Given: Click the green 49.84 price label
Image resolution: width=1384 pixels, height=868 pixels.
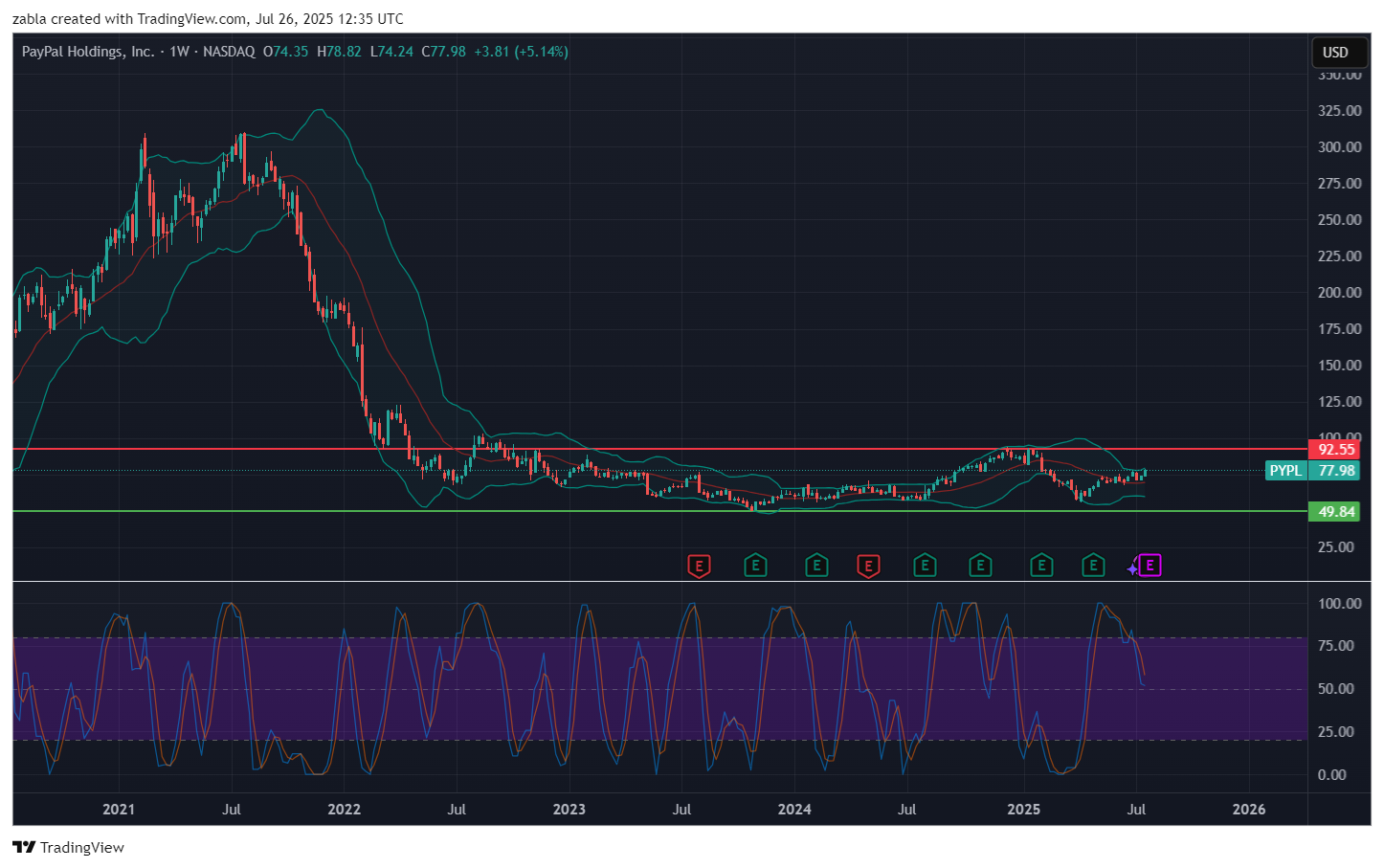Looking at the screenshot, I should click(1334, 511).
